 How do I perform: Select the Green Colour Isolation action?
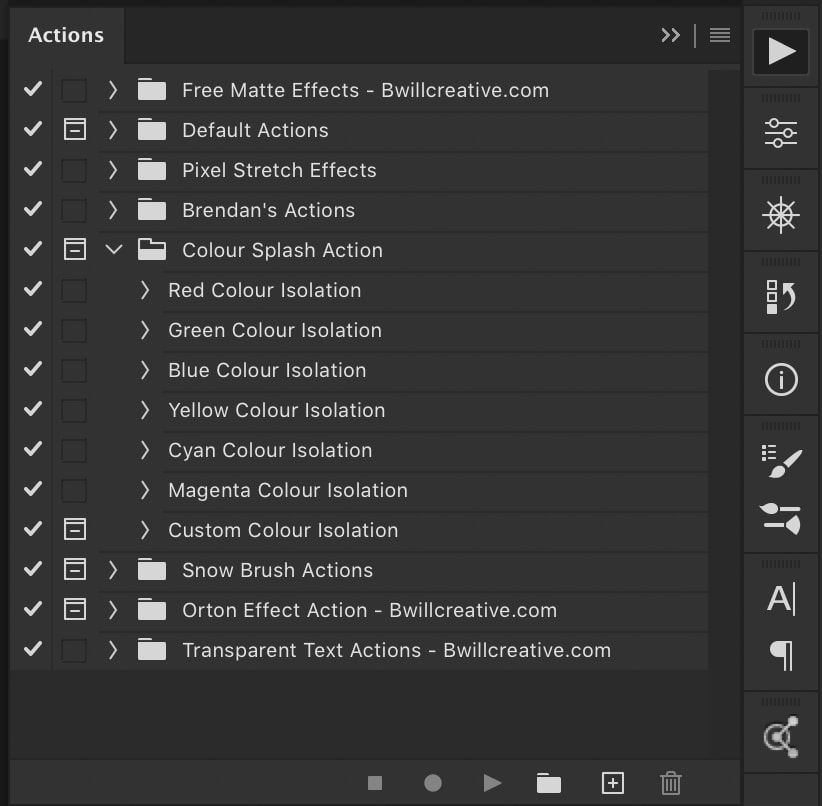(275, 330)
